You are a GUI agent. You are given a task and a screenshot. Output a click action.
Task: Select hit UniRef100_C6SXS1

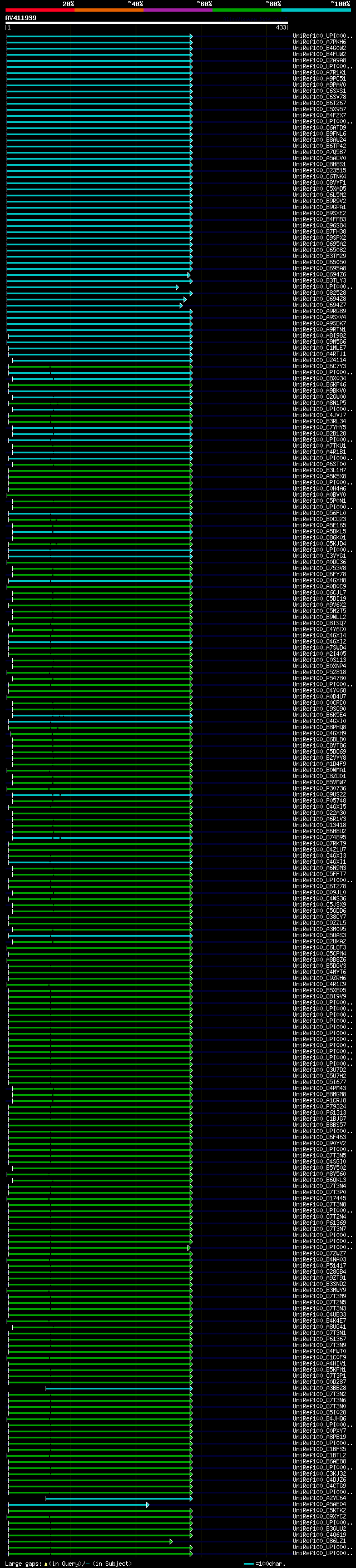pyautogui.click(x=319, y=91)
